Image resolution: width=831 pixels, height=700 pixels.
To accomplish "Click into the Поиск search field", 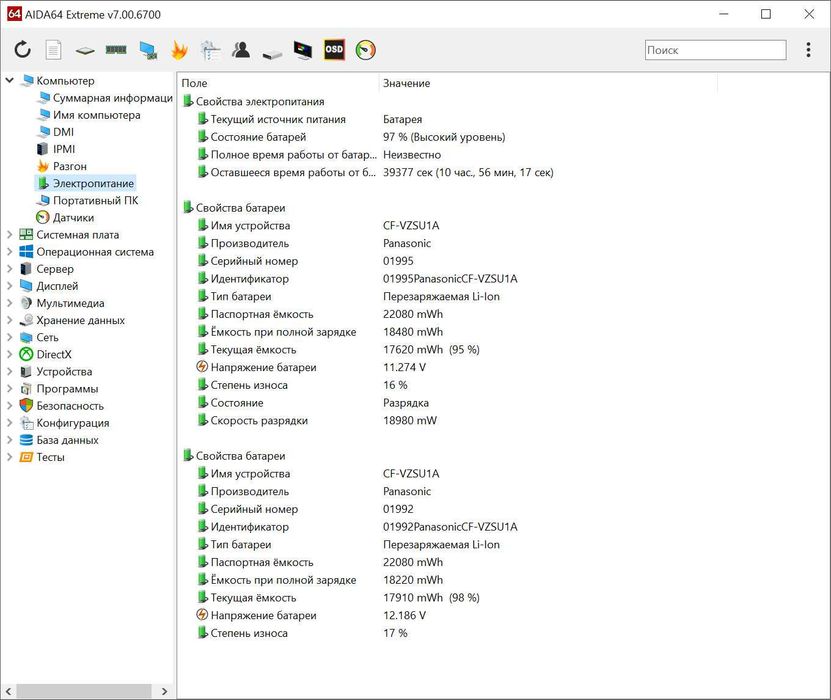I will coord(715,50).
